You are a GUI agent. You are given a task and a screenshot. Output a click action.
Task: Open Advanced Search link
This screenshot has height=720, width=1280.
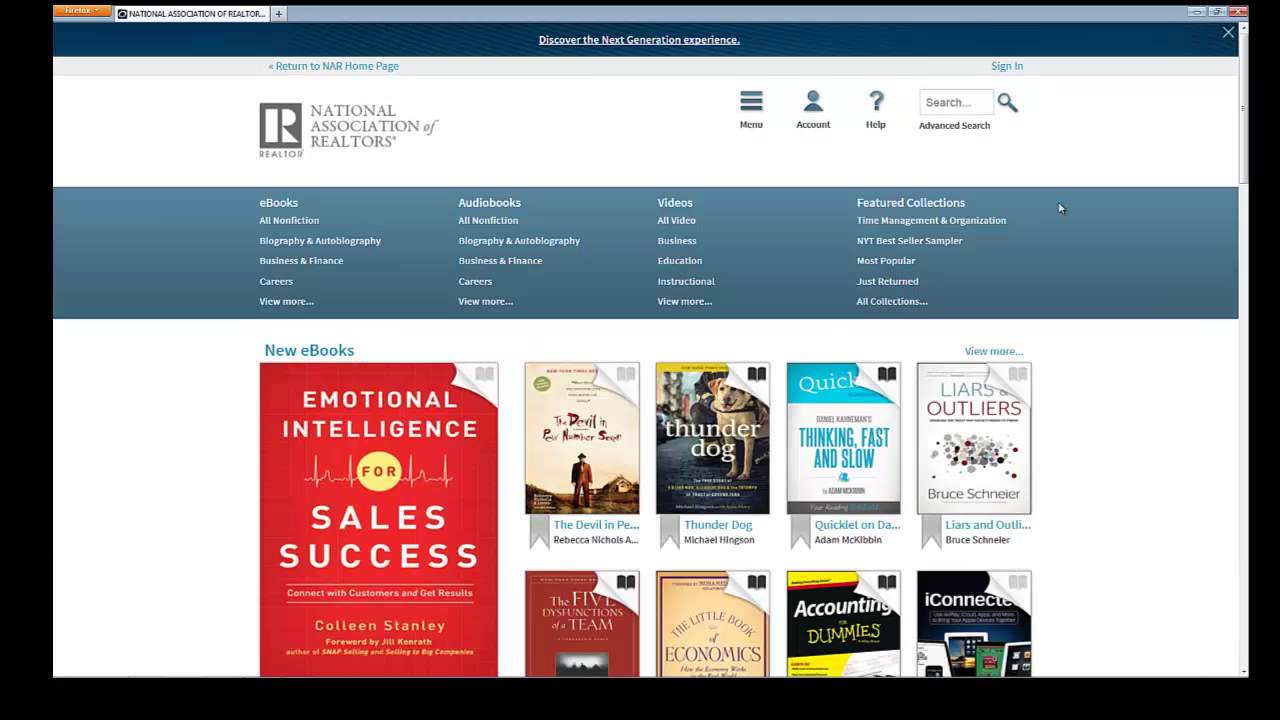coord(954,125)
